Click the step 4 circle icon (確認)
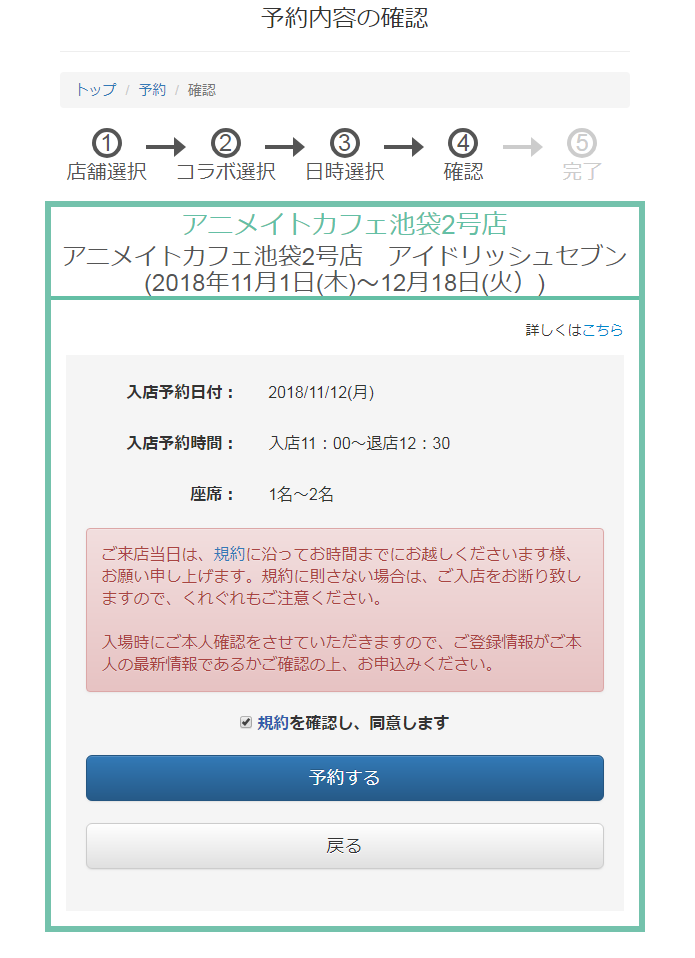 click(463, 144)
